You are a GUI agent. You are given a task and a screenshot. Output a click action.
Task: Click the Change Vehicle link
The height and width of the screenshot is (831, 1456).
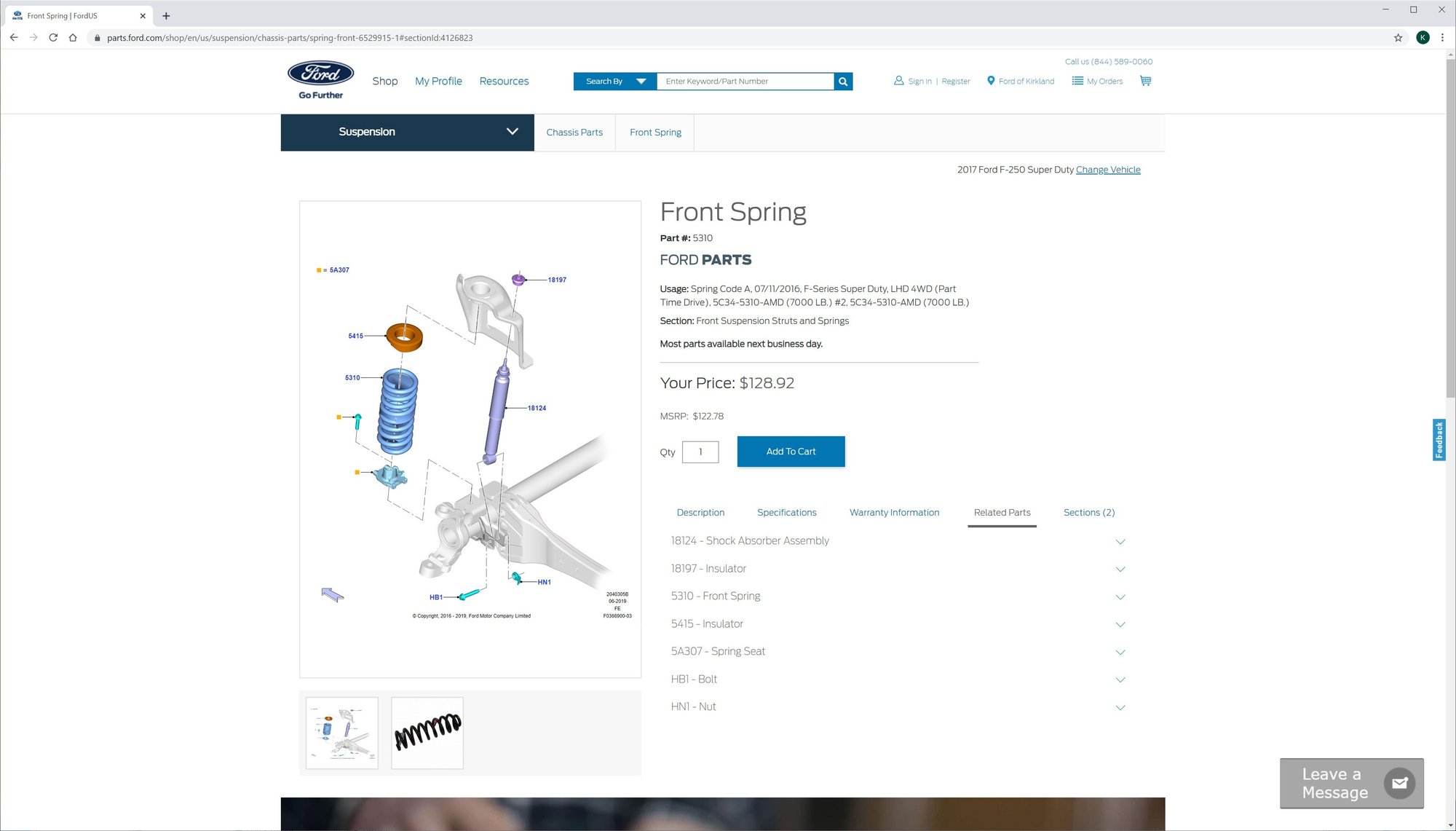click(x=1107, y=170)
